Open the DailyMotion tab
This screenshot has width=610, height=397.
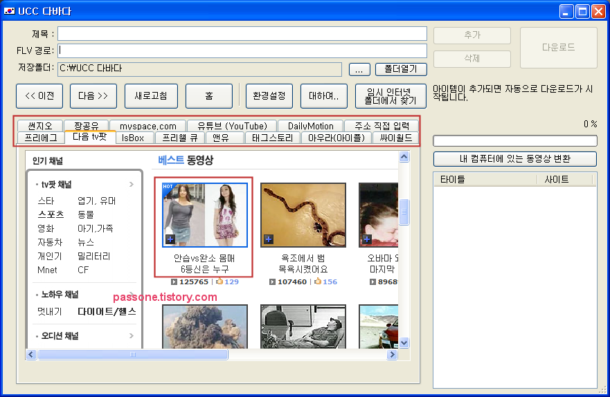pos(310,126)
